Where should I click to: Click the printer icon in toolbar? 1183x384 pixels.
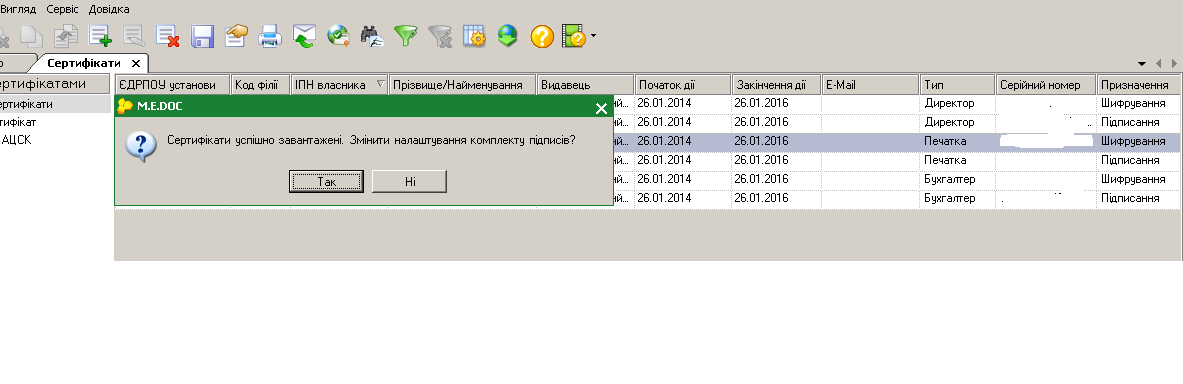tap(270, 35)
